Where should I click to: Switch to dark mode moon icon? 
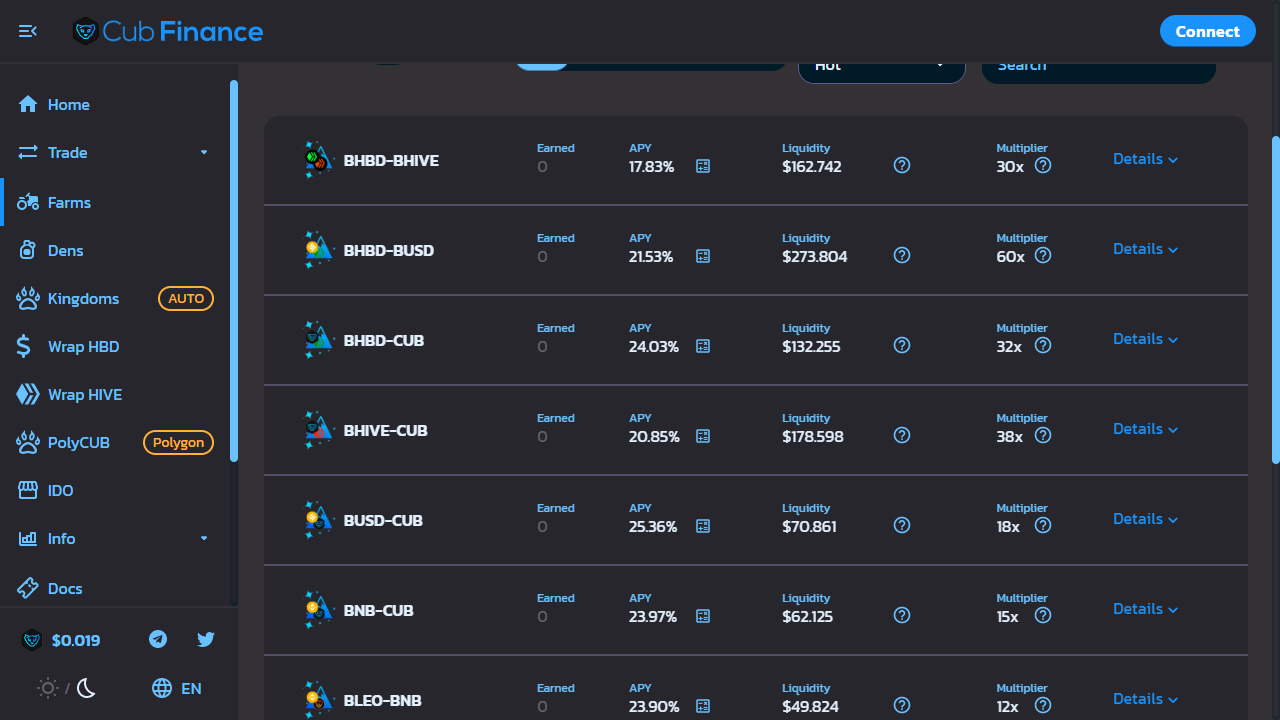pyautogui.click(x=87, y=688)
